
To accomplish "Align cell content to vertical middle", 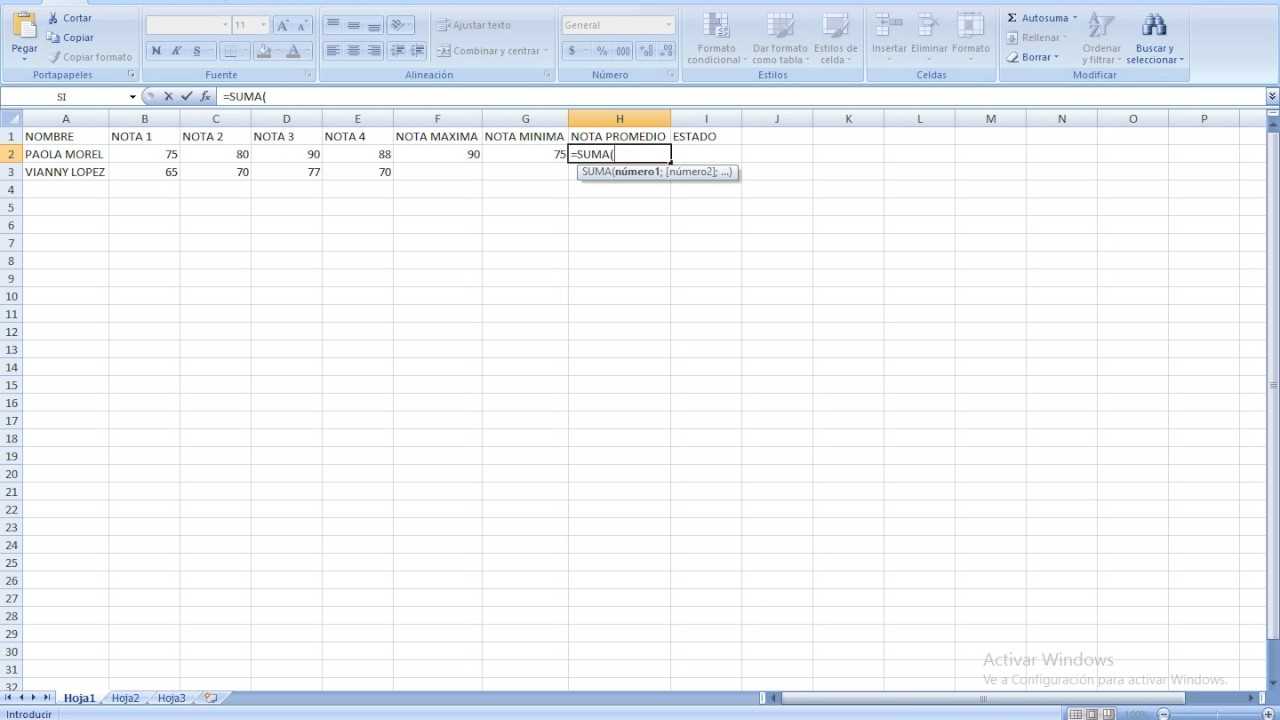I will tap(353, 25).
